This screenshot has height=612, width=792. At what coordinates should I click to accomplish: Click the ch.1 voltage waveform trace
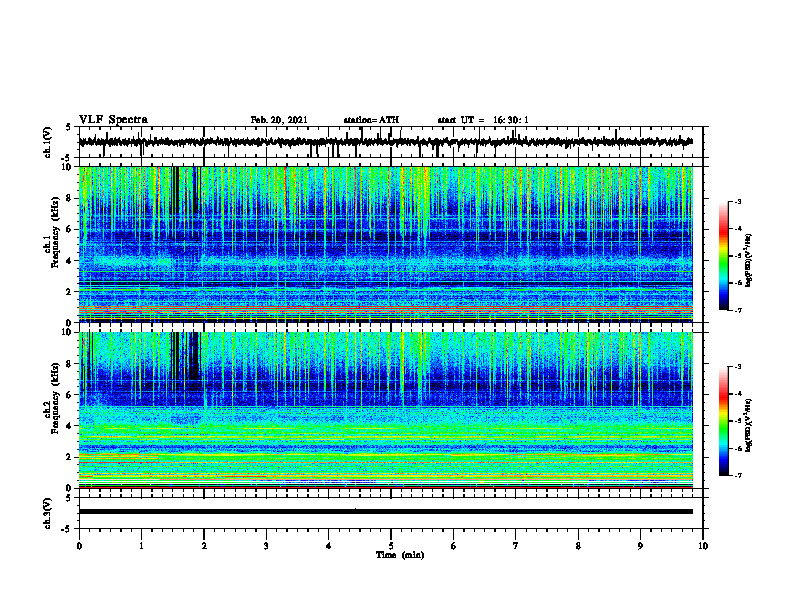385,142
